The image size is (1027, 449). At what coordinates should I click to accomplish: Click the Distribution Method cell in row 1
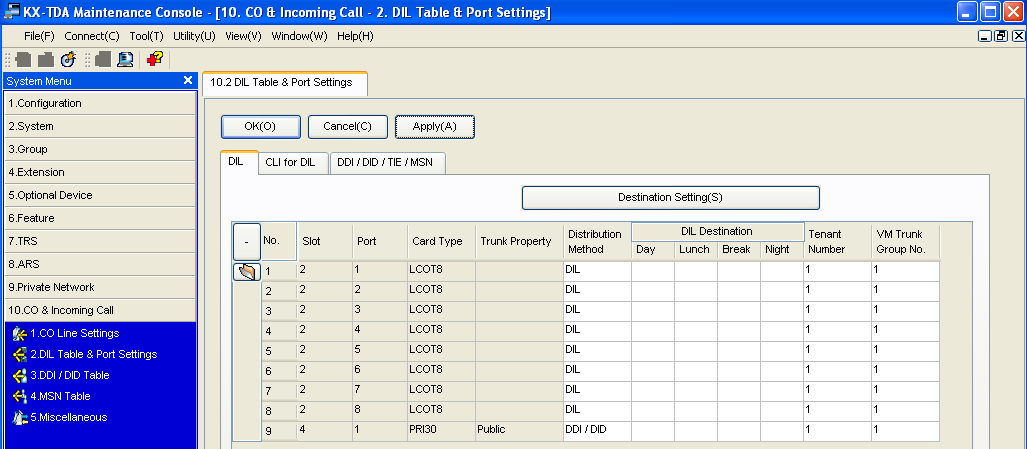pyautogui.click(x=597, y=270)
